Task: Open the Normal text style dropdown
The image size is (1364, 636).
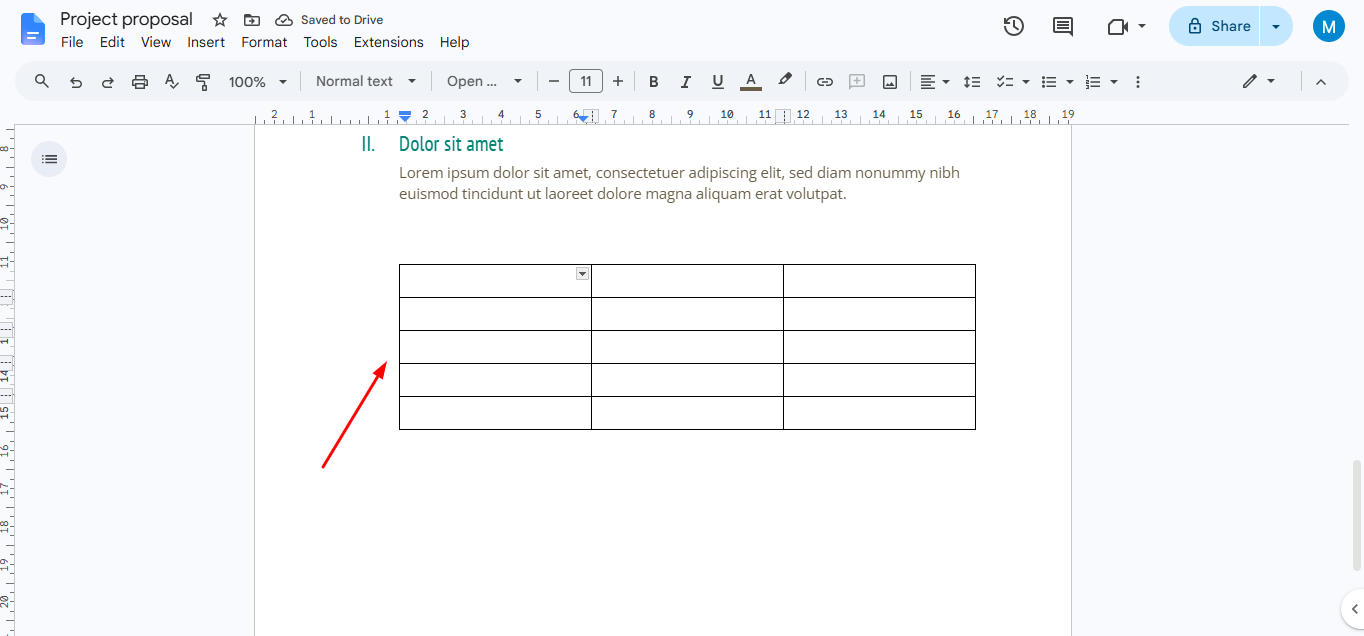Action: coord(366,82)
